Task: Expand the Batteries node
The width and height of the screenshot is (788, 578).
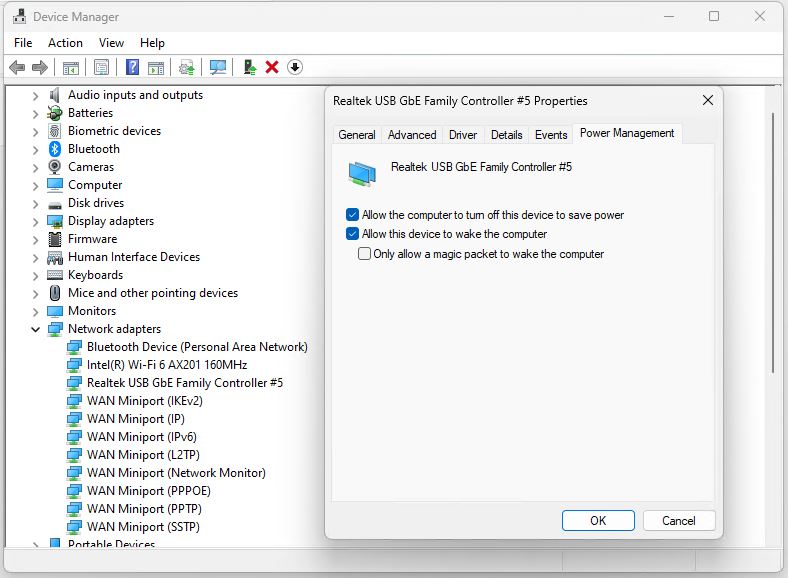Action: pos(35,114)
